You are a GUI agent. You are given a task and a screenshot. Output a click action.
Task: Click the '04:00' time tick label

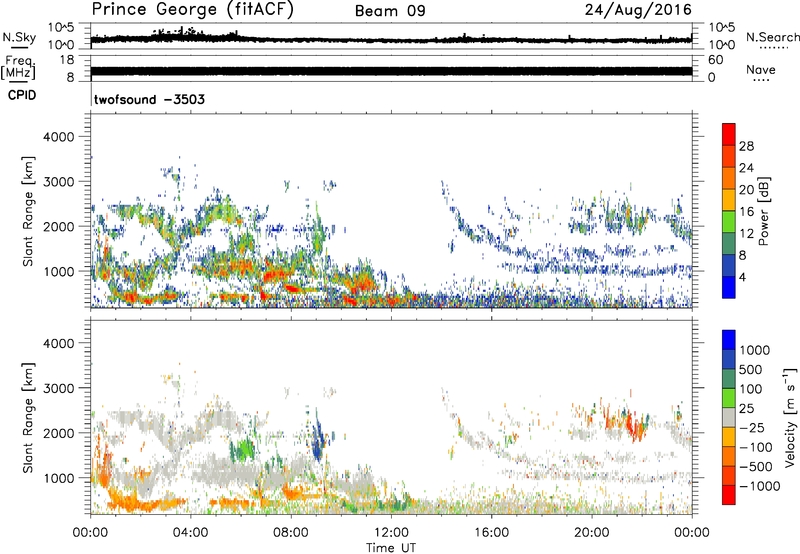(190, 533)
